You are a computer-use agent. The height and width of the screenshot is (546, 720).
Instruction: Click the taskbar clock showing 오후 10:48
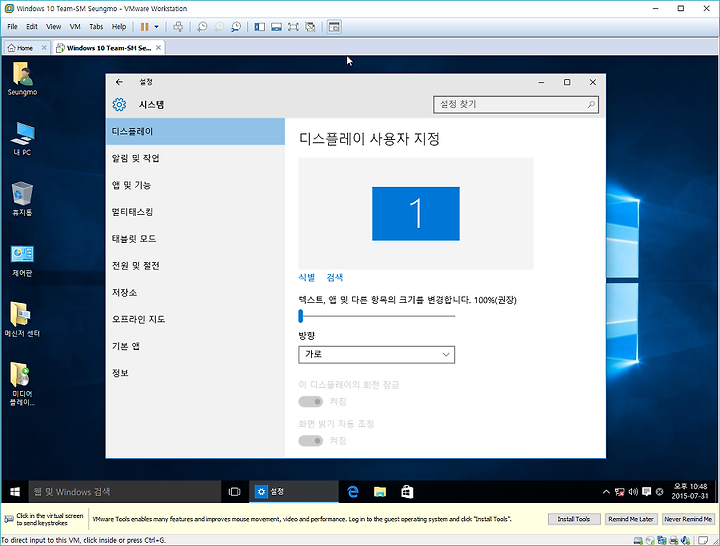(690, 491)
